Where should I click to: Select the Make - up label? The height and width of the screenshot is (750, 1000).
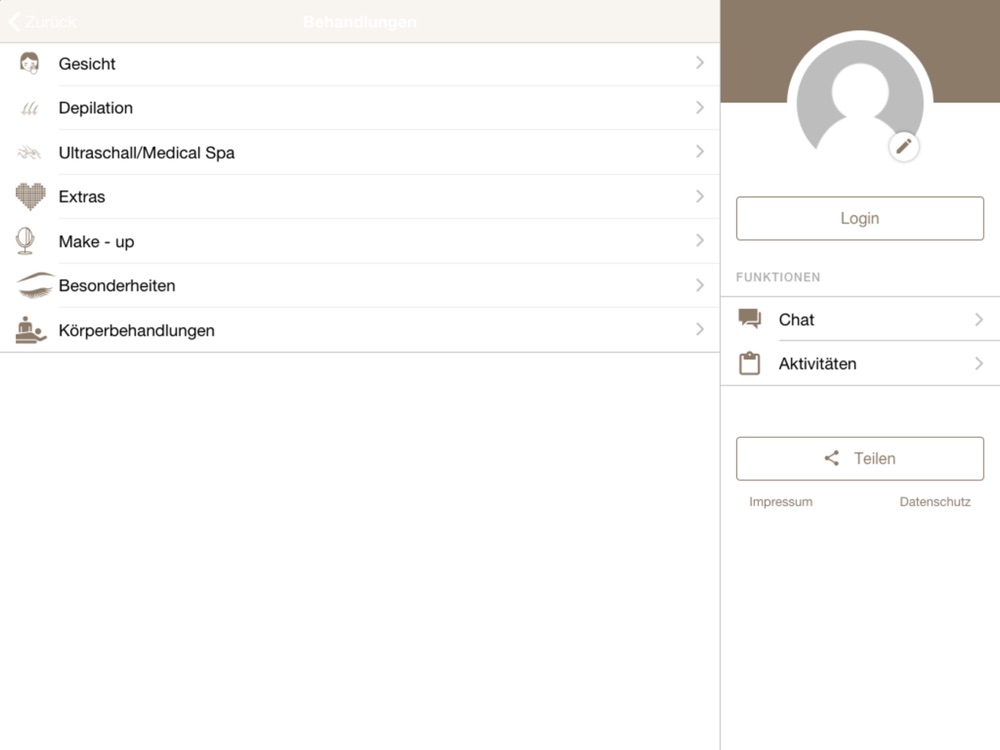96,242
